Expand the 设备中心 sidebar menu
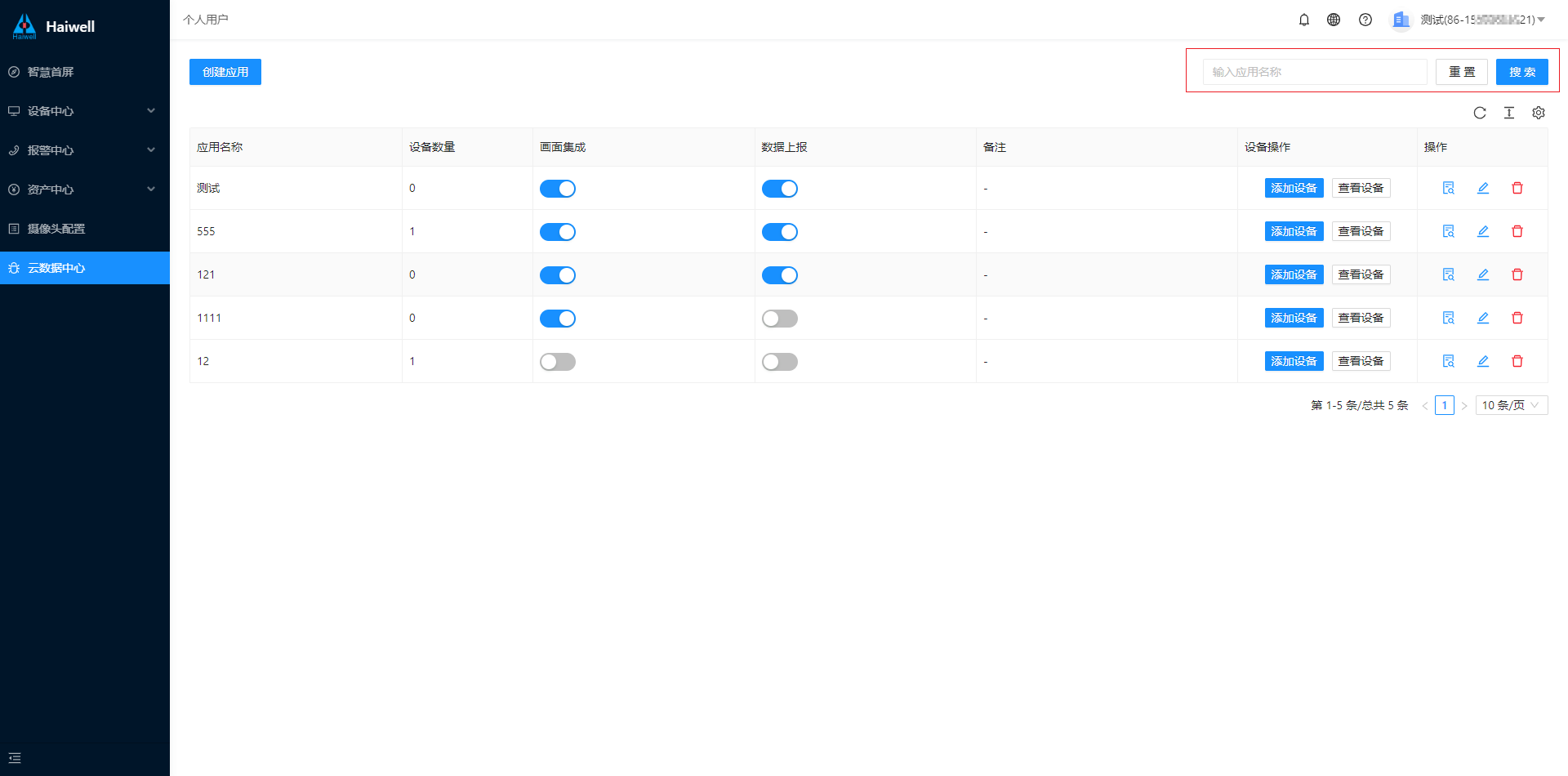Screen dimensions: 1568x776 85,111
